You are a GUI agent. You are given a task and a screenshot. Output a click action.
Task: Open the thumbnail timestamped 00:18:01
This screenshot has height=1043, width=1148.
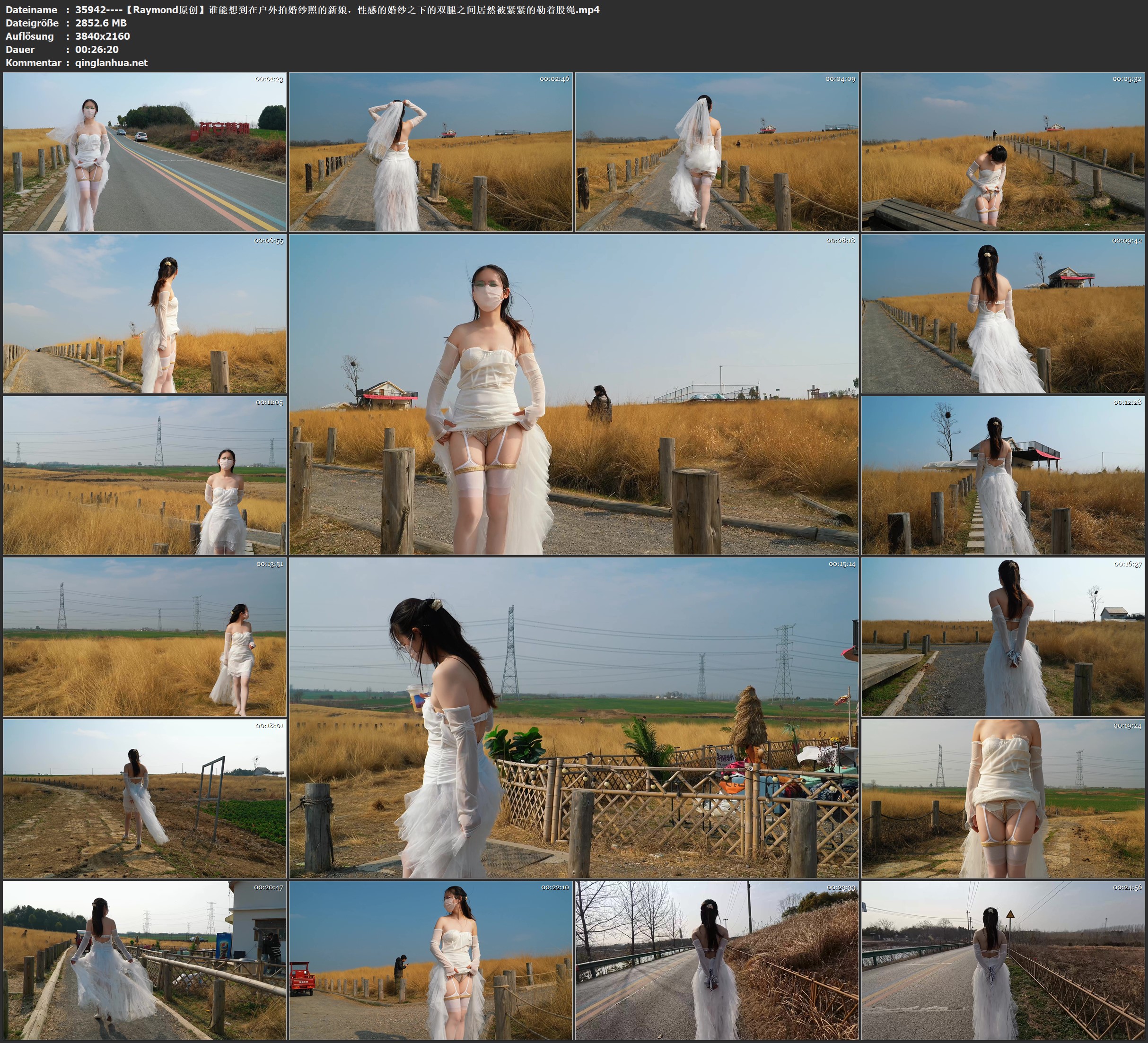pos(145,798)
